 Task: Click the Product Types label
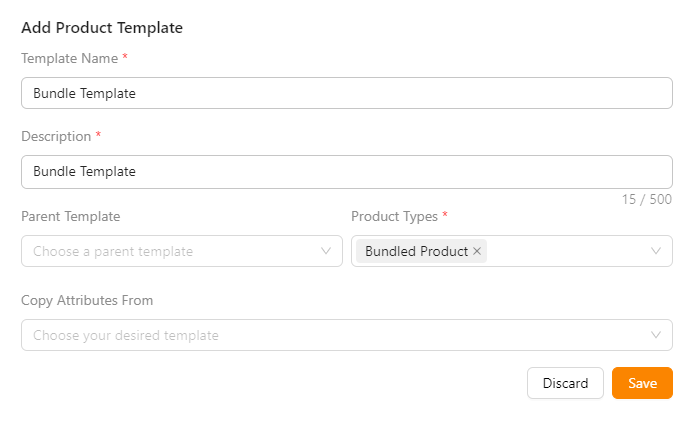[394, 216]
